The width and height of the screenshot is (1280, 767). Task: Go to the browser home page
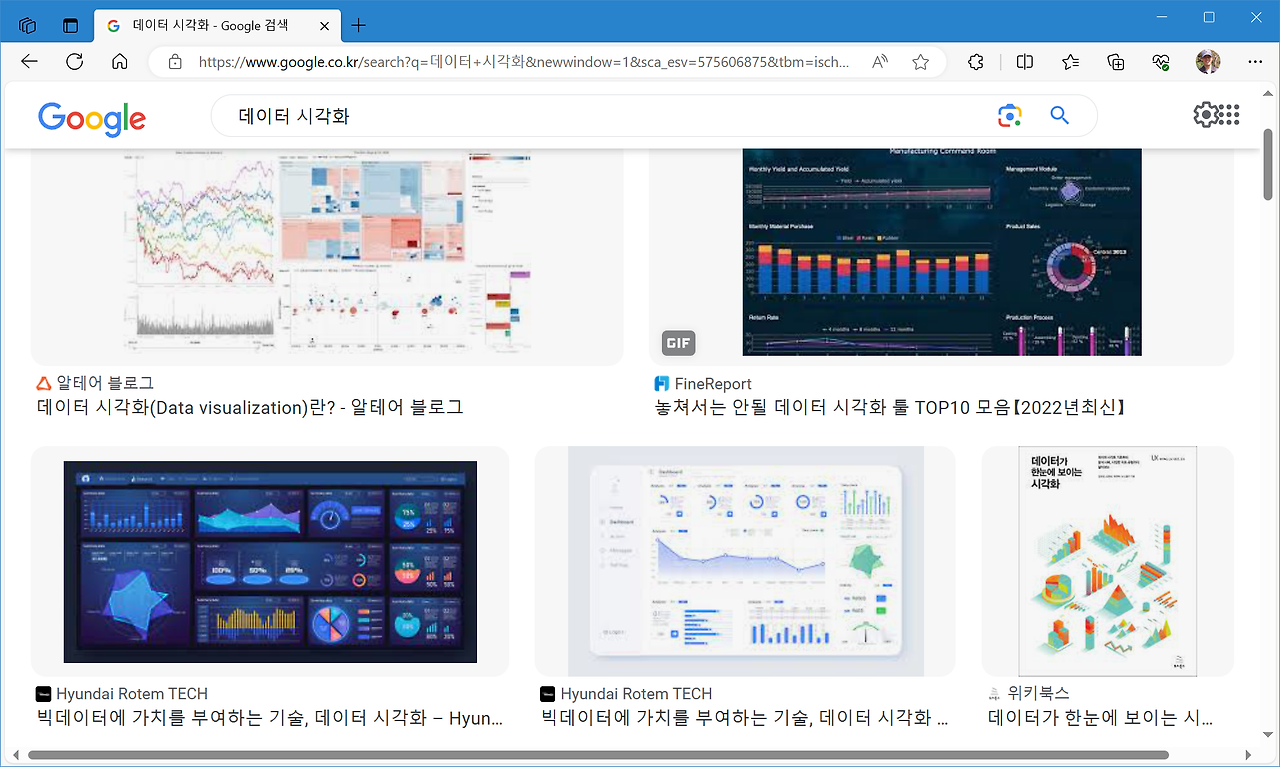[x=119, y=62]
